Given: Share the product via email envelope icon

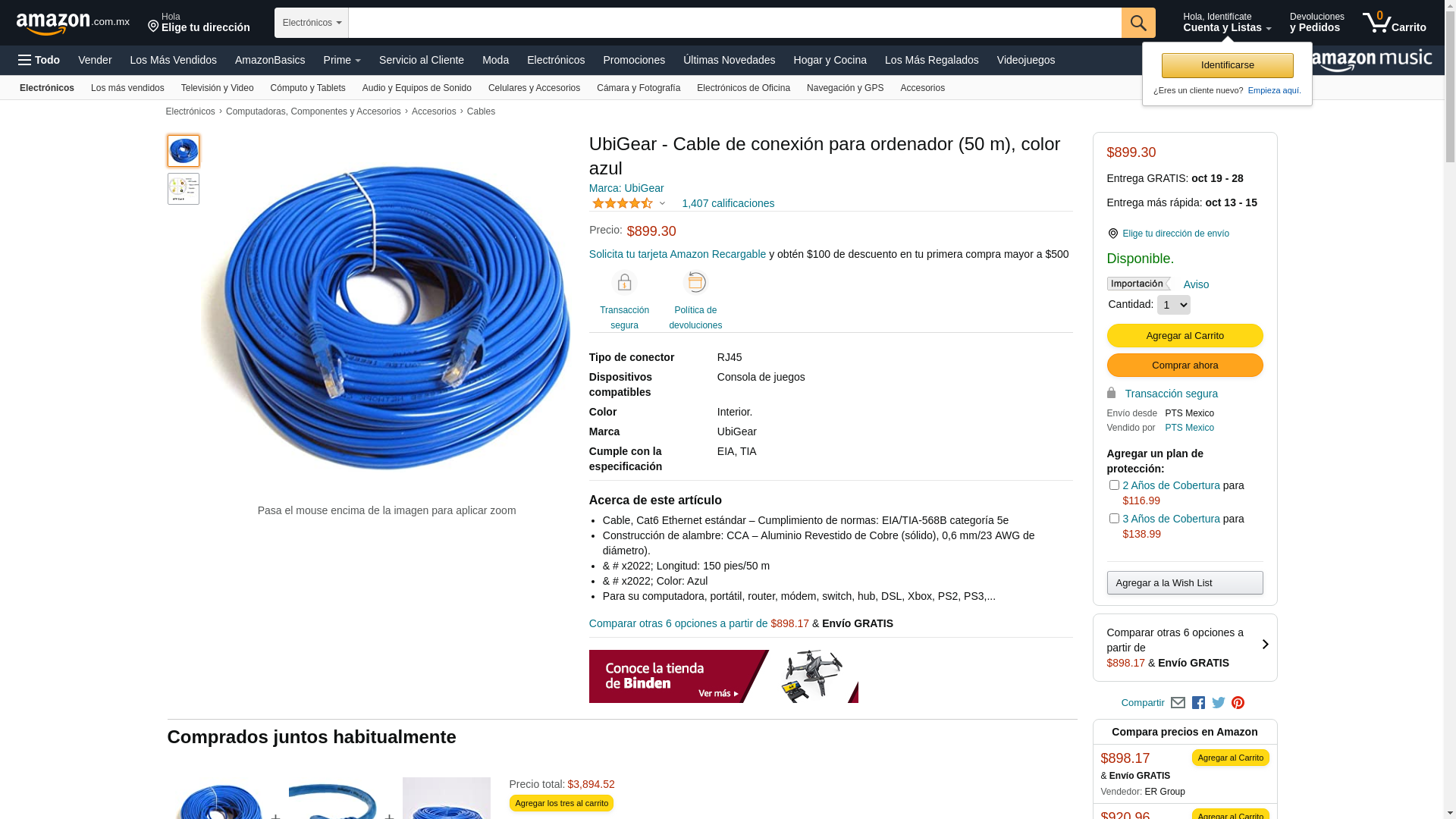Looking at the screenshot, I should click(x=1178, y=703).
